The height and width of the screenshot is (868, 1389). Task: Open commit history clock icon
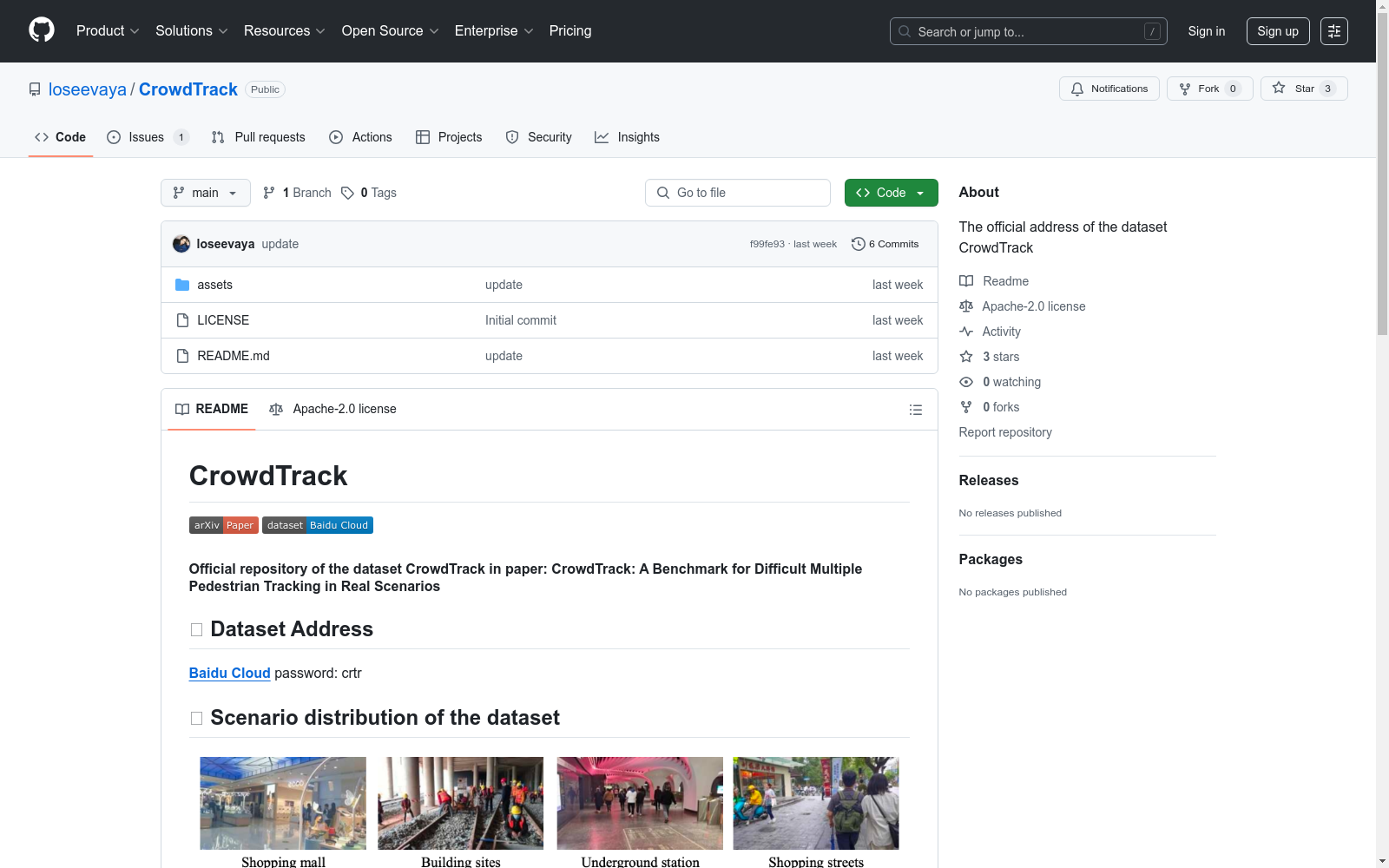858,244
